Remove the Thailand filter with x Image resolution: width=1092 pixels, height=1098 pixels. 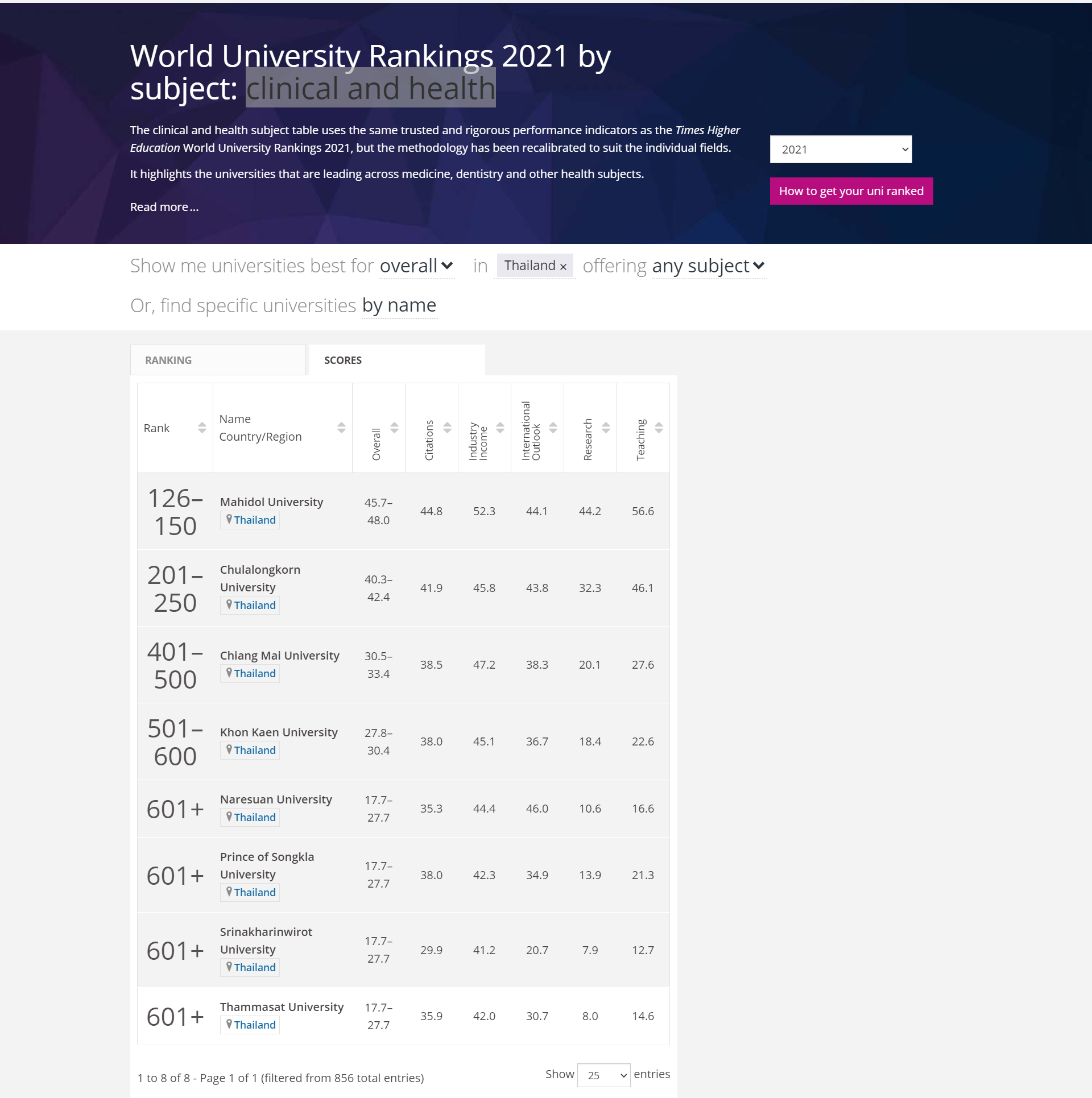click(563, 267)
